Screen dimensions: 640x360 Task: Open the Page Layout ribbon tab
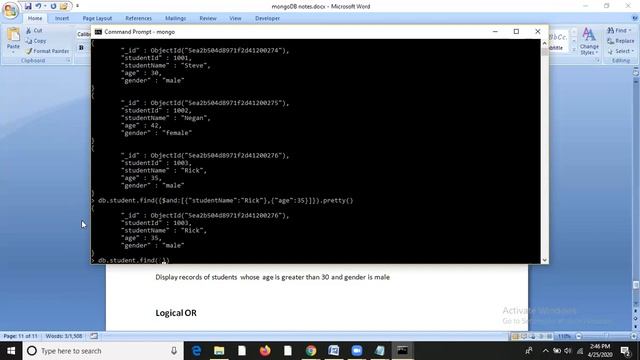(x=97, y=18)
